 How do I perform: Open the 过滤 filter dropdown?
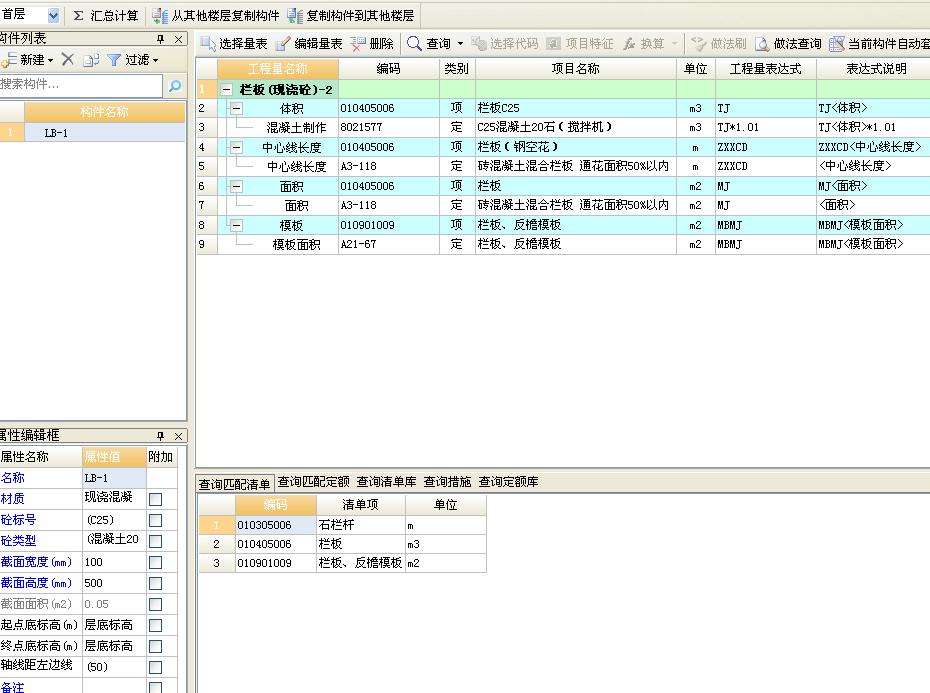point(133,60)
